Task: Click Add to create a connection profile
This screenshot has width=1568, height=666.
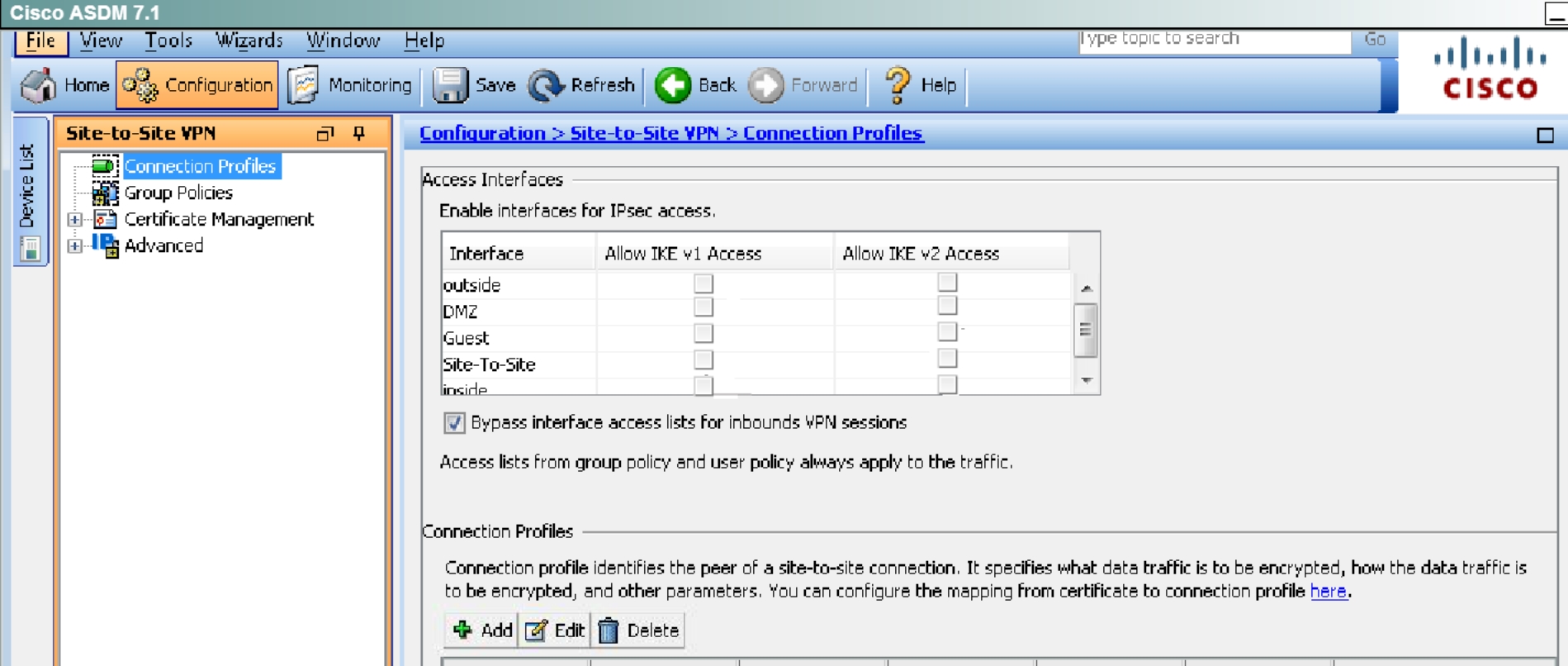Action: (483, 630)
